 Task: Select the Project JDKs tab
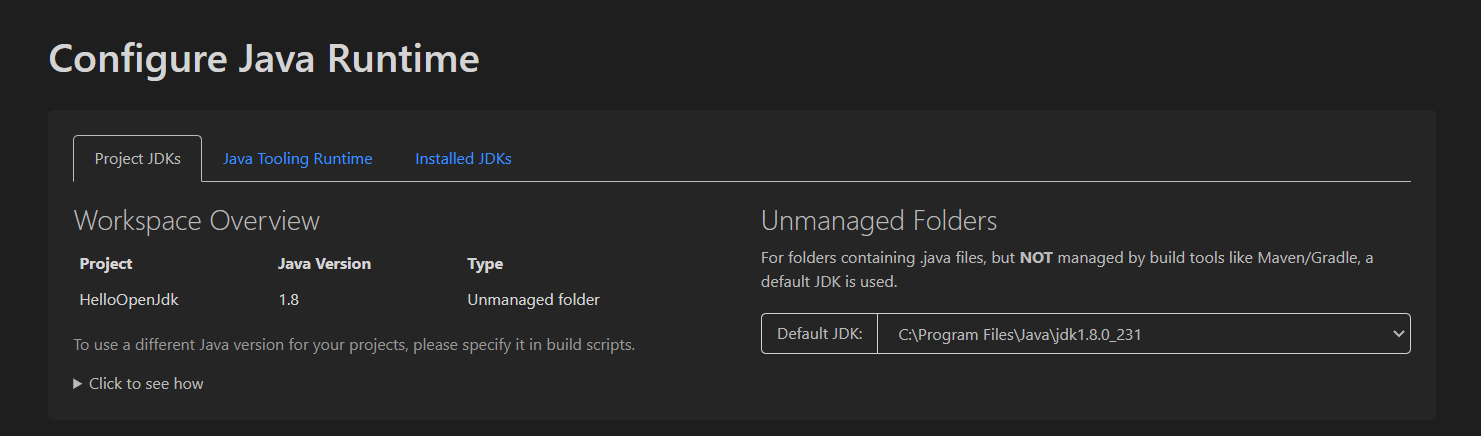pos(138,158)
